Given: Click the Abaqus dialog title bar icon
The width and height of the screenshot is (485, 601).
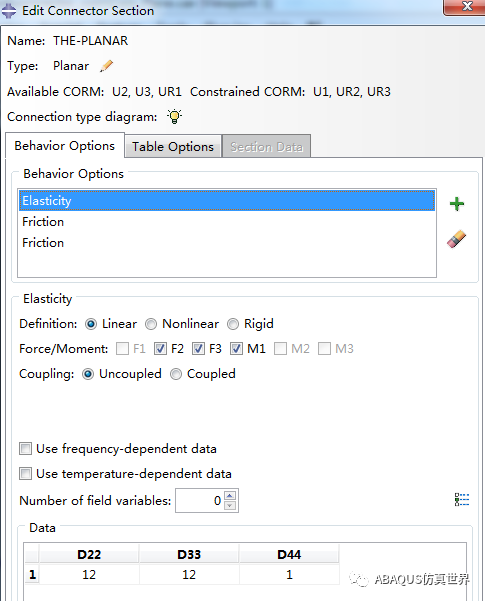Looking at the screenshot, I should 8,11.
